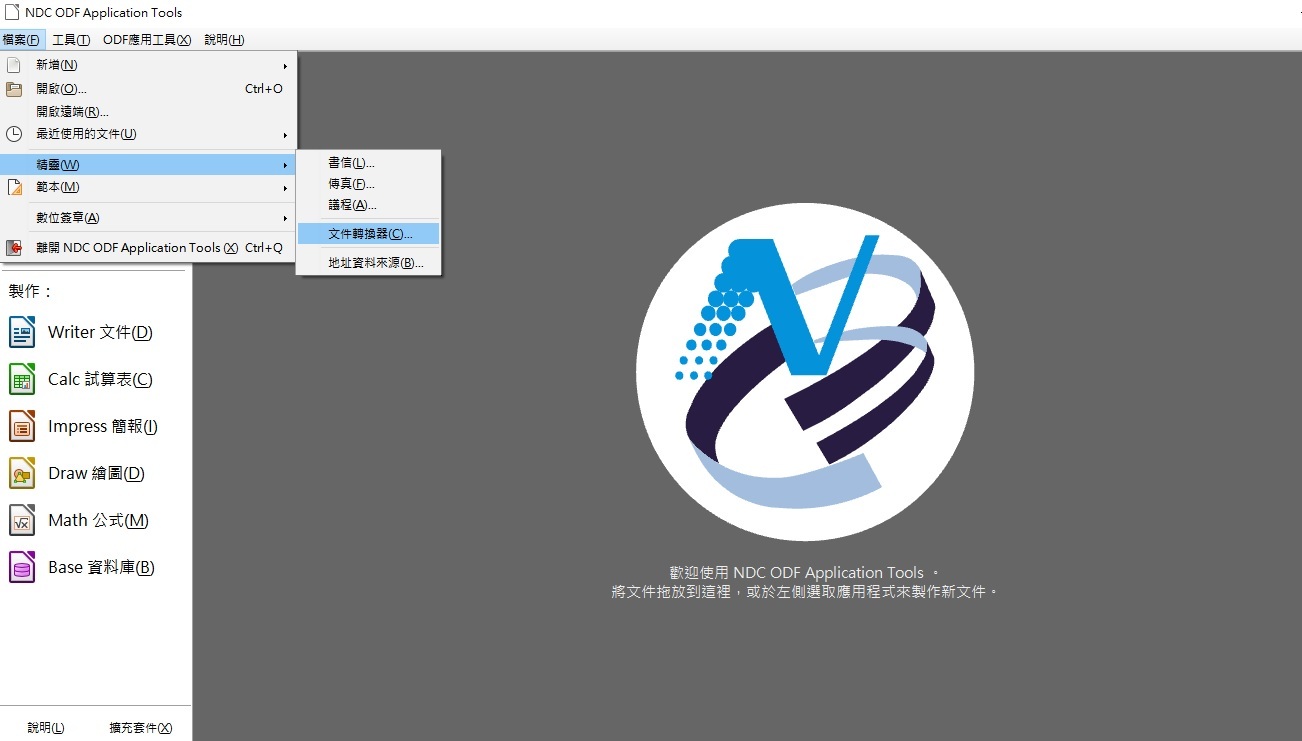Click the Math 公式 formula icon
This screenshot has height=741, width=1302.
pos(22,520)
